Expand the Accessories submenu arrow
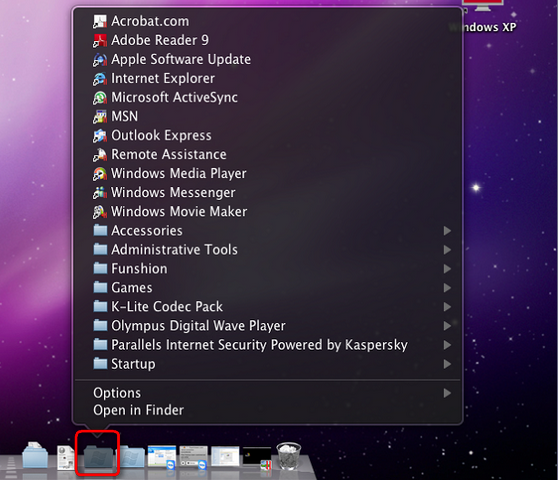The image size is (558, 480). (x=447, y=231)
